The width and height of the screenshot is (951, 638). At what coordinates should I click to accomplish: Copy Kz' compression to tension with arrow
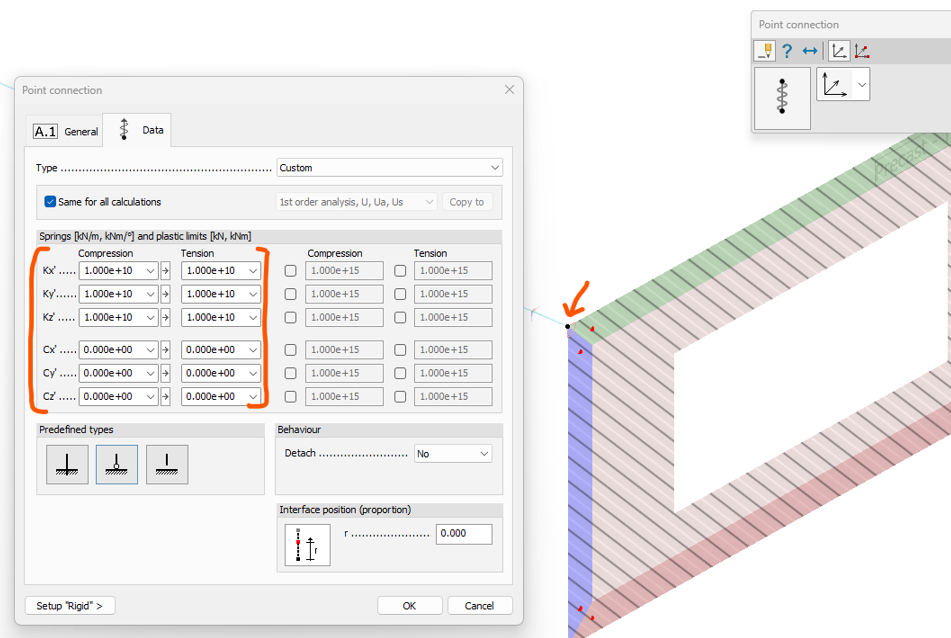165,317
